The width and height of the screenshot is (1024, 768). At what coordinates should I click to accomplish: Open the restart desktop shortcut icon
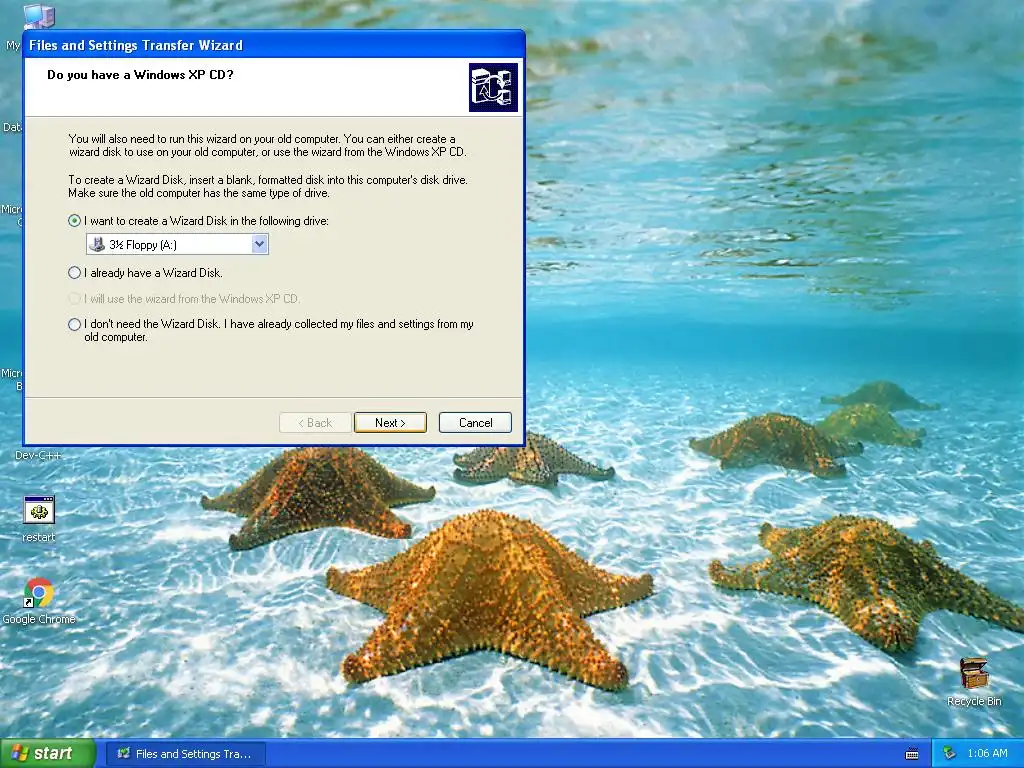point(39,510)
